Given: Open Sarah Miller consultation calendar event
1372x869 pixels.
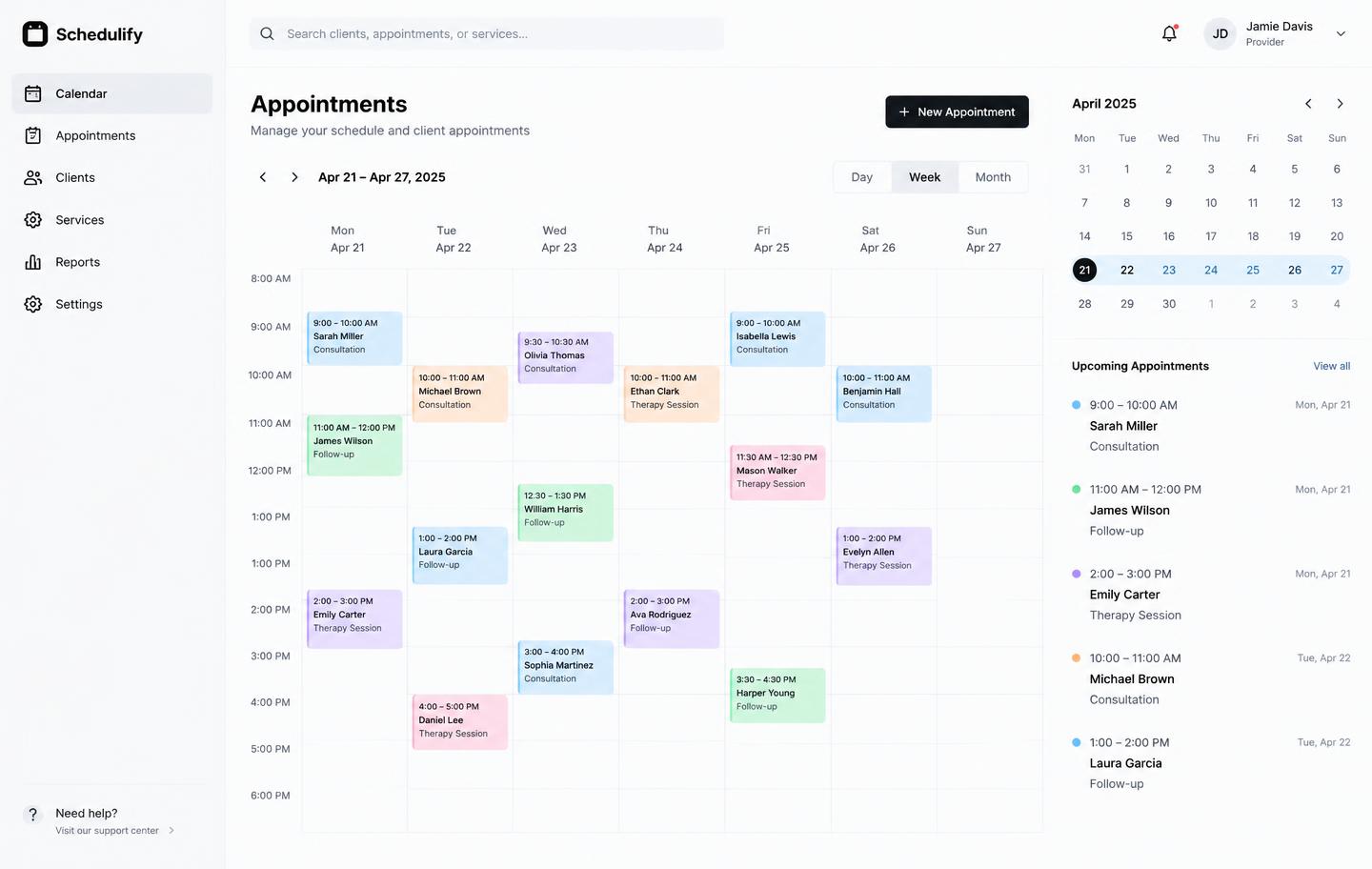Looking at the screenshot, I should pos(354,338).
